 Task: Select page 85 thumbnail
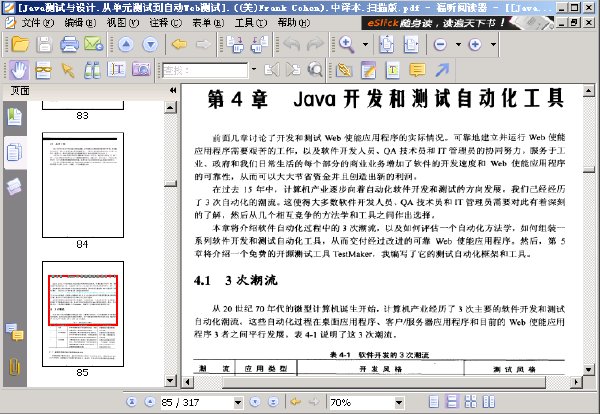[83, 314]
